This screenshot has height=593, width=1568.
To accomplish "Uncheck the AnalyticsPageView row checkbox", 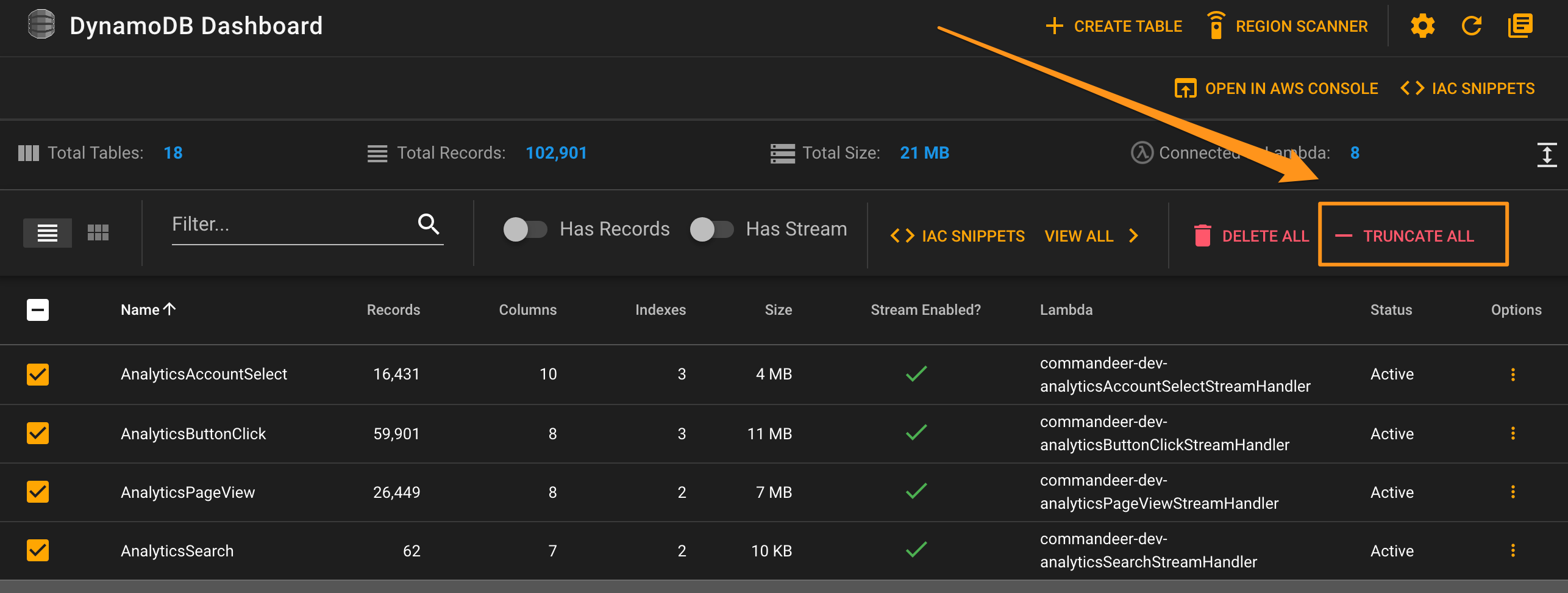I will click(x=38, y=492).
